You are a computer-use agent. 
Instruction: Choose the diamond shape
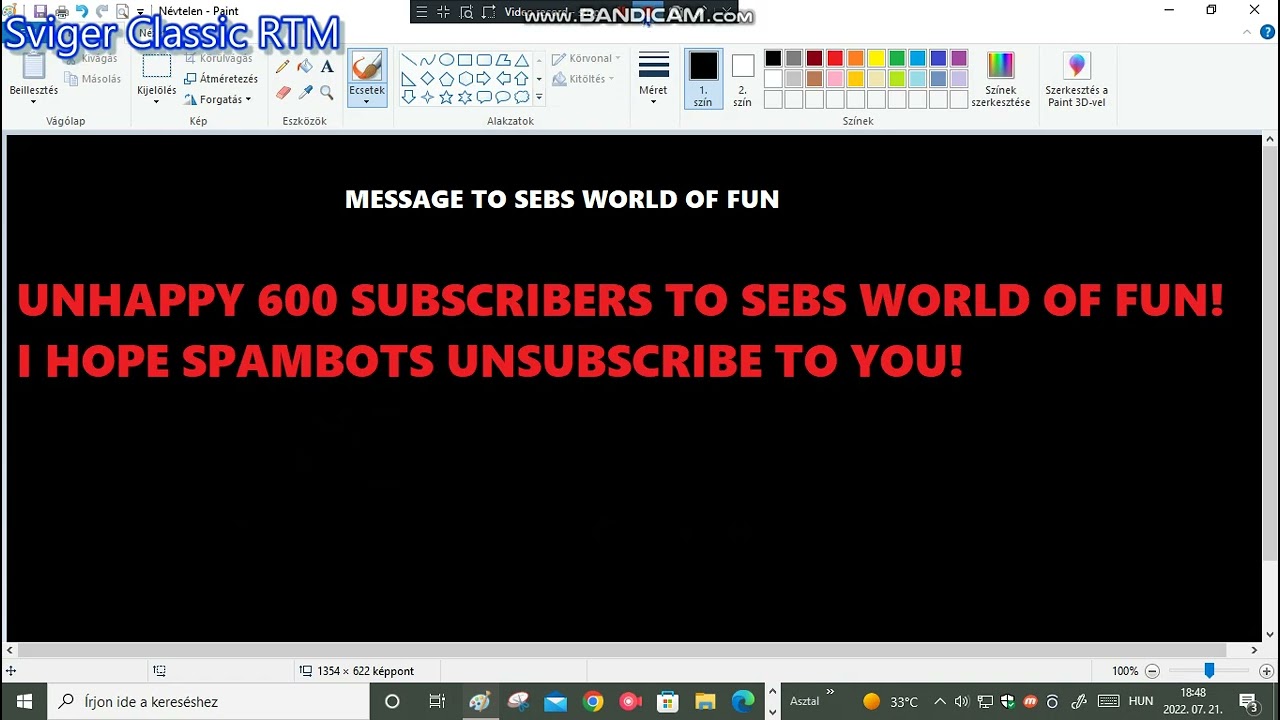(427, 79)
